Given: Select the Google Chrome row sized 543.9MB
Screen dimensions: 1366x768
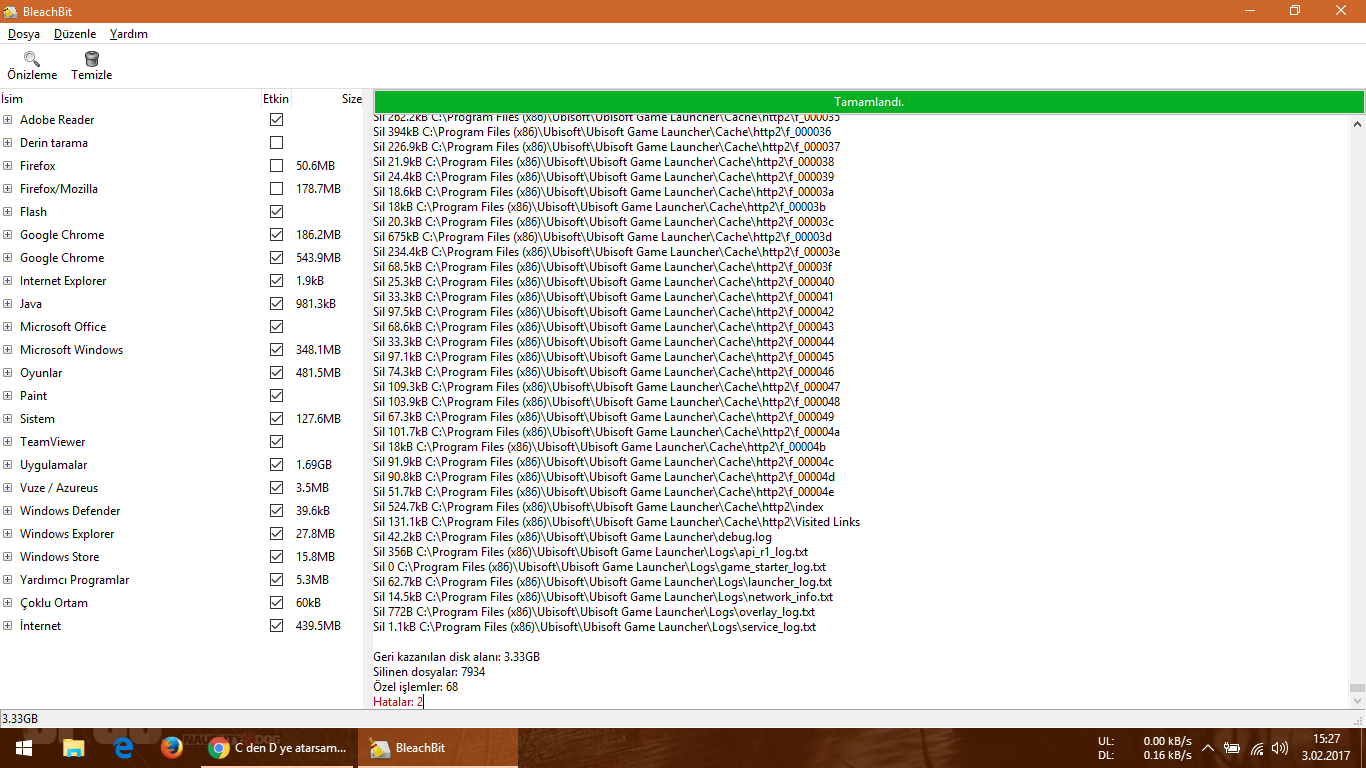Looking at the screenshot, I should pos(181,258).
